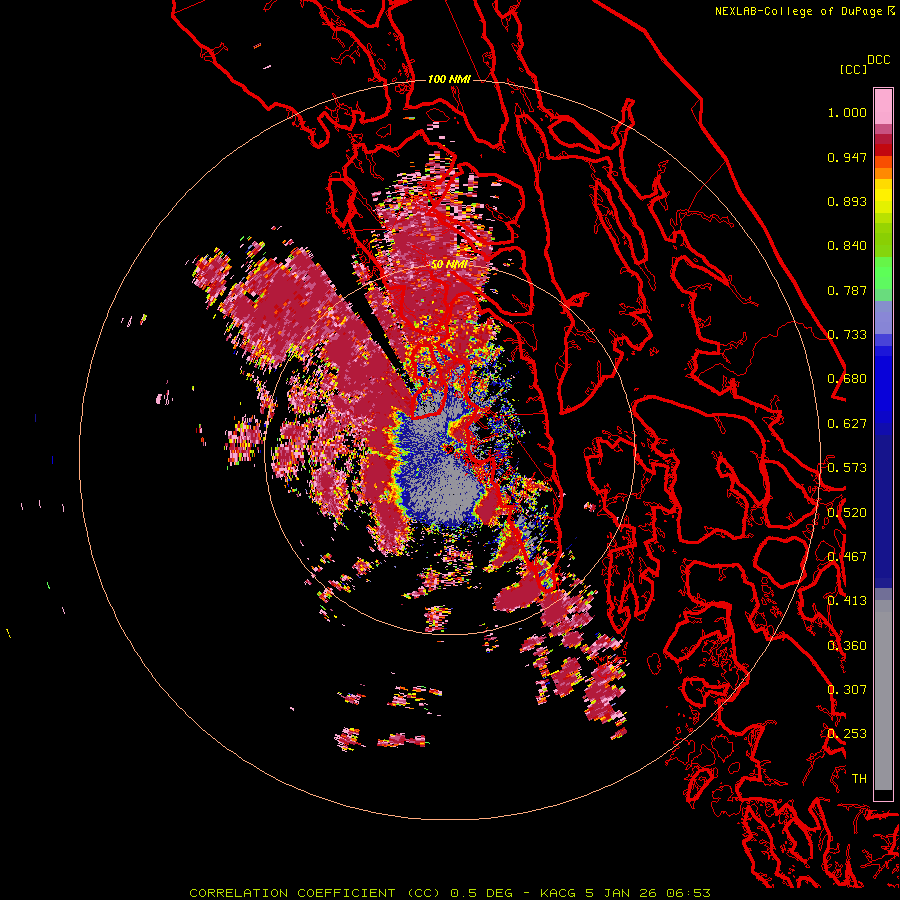Click the 0.733 scale value
This screenshot has height=900, width=900.
click(847, 335)
